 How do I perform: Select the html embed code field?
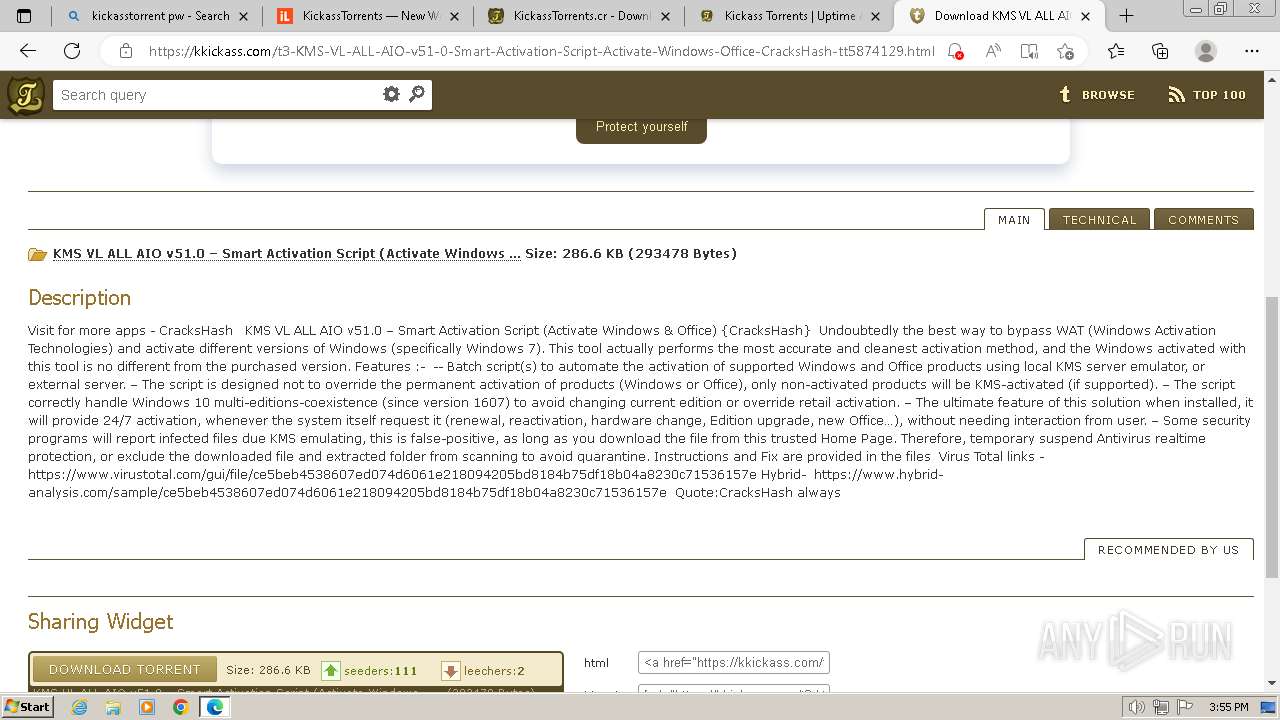click(734, 662)
